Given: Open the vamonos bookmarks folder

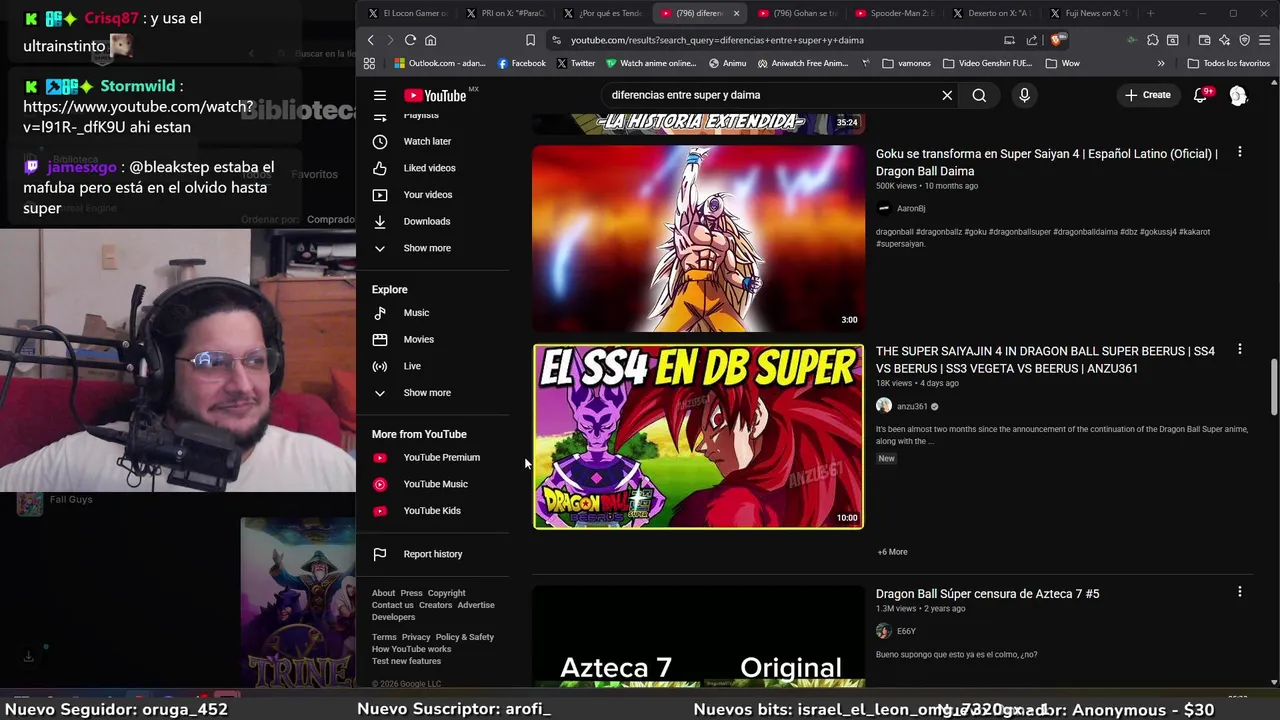Looking at the screenshot, I should point(906,63).
